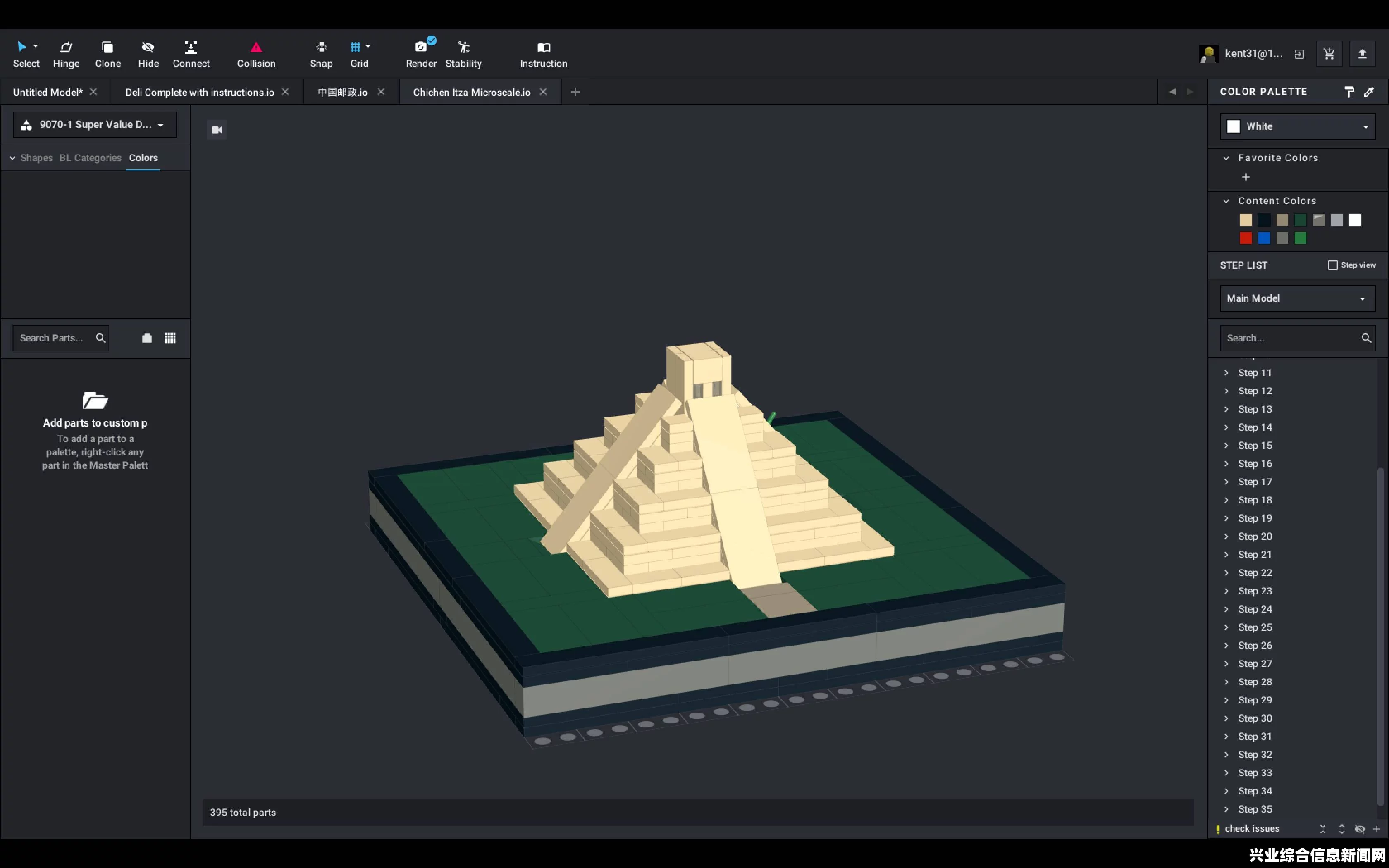The height and width of the screenshot is (868, 1389).
Task: Add a favorite color with plus
Action: click(x=1246, y=177)
